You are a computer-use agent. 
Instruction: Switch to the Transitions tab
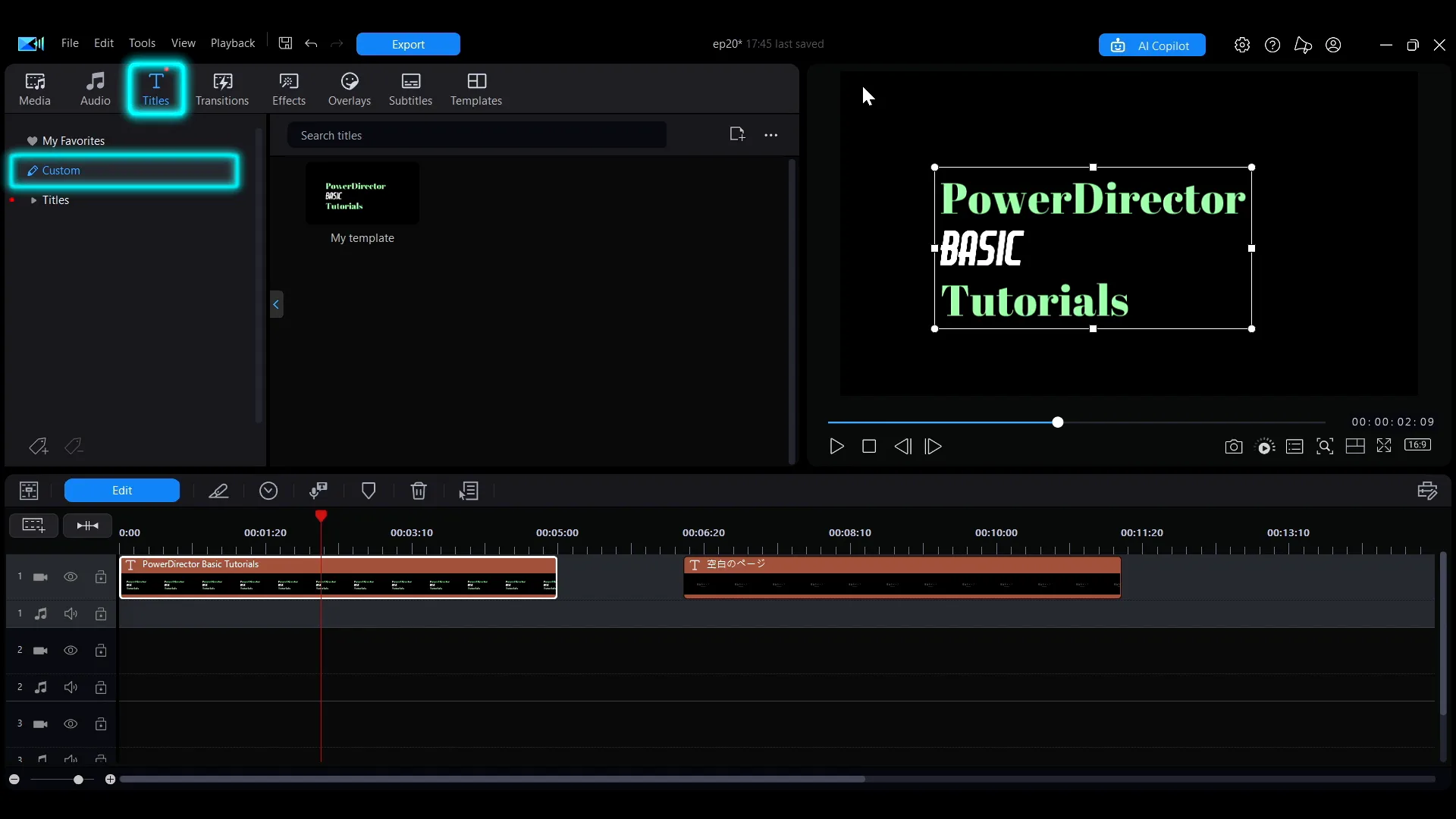(x=222, y=89)
